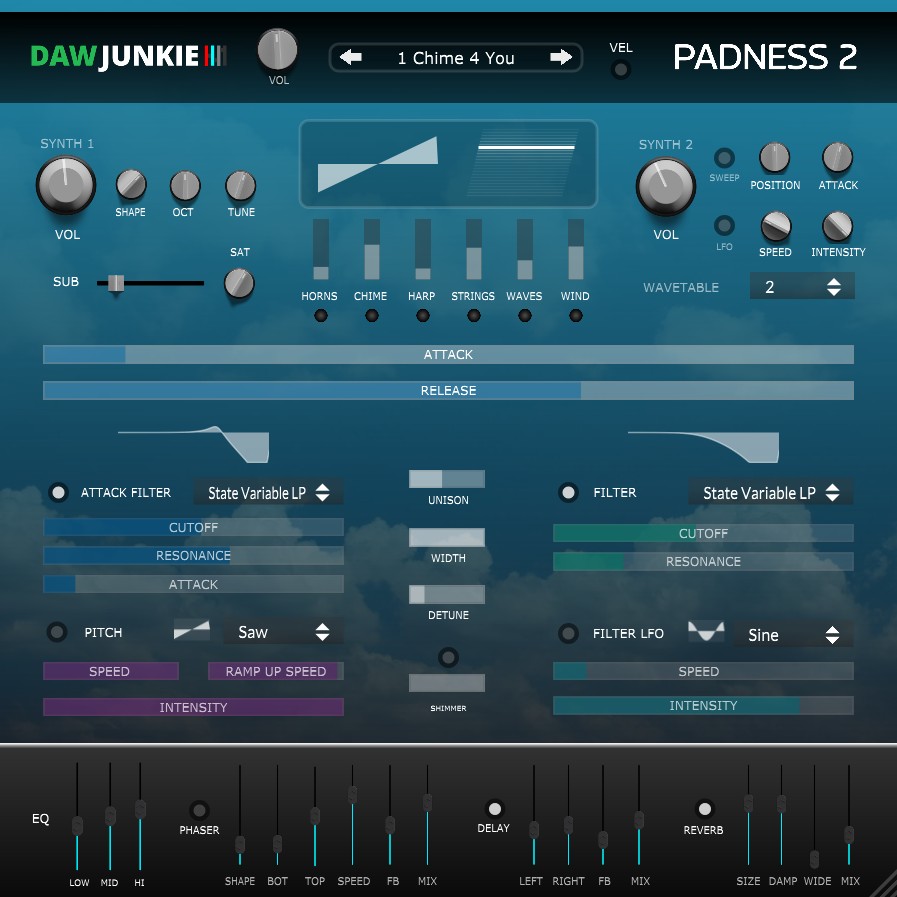Toggle the VEL velocity button
897x897 pixels.
click(620, 68)
